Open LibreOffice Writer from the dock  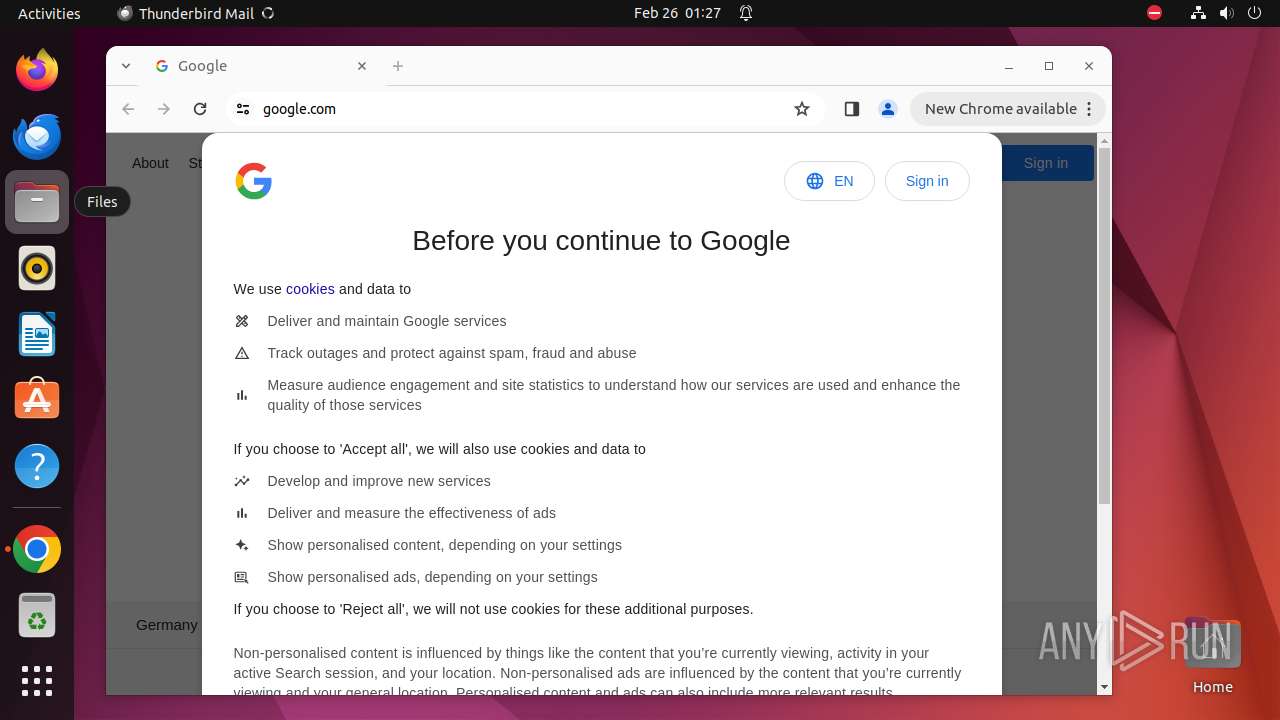pyautogui.click(x=37, y=334)
